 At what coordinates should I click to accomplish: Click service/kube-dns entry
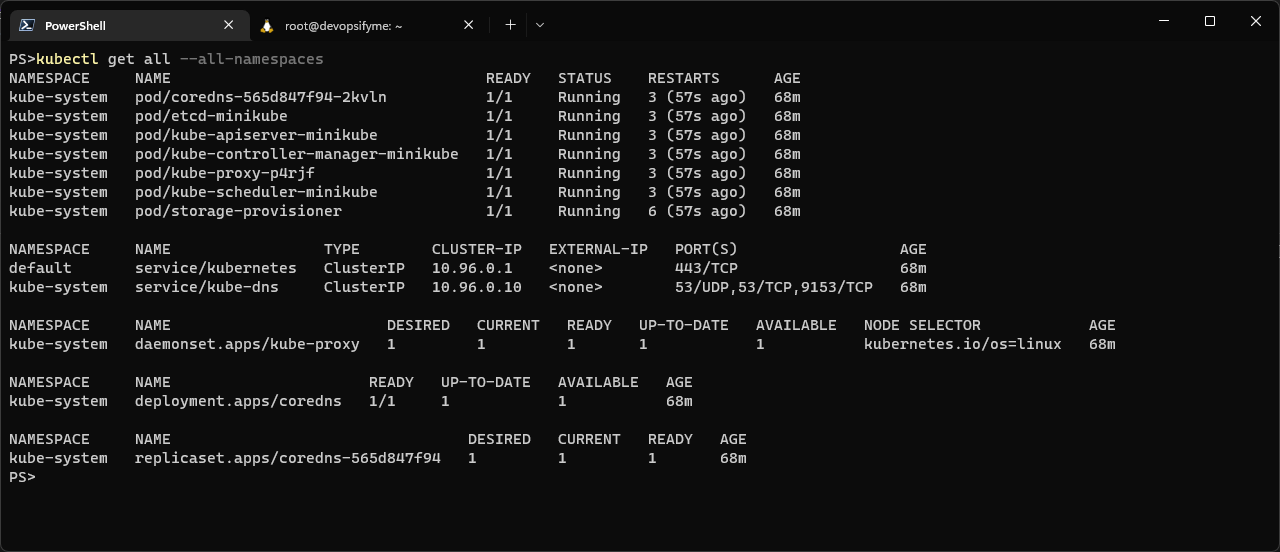click(206, 287)
